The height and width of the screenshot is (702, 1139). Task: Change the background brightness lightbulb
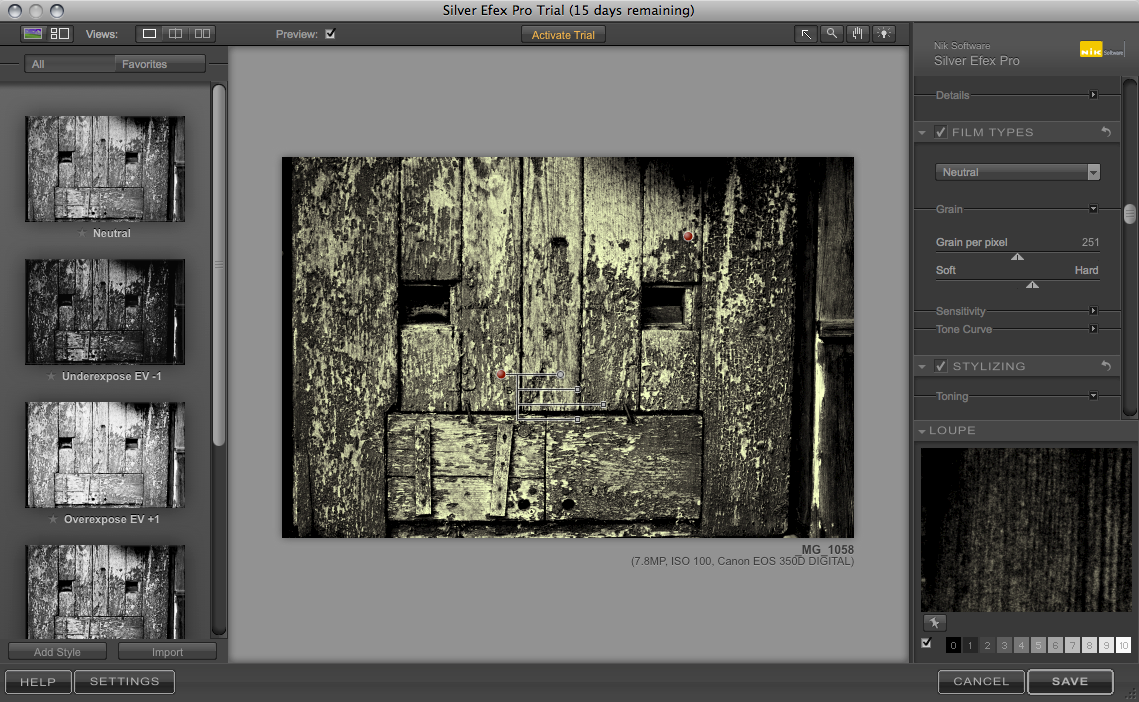[x=884, y=34]
